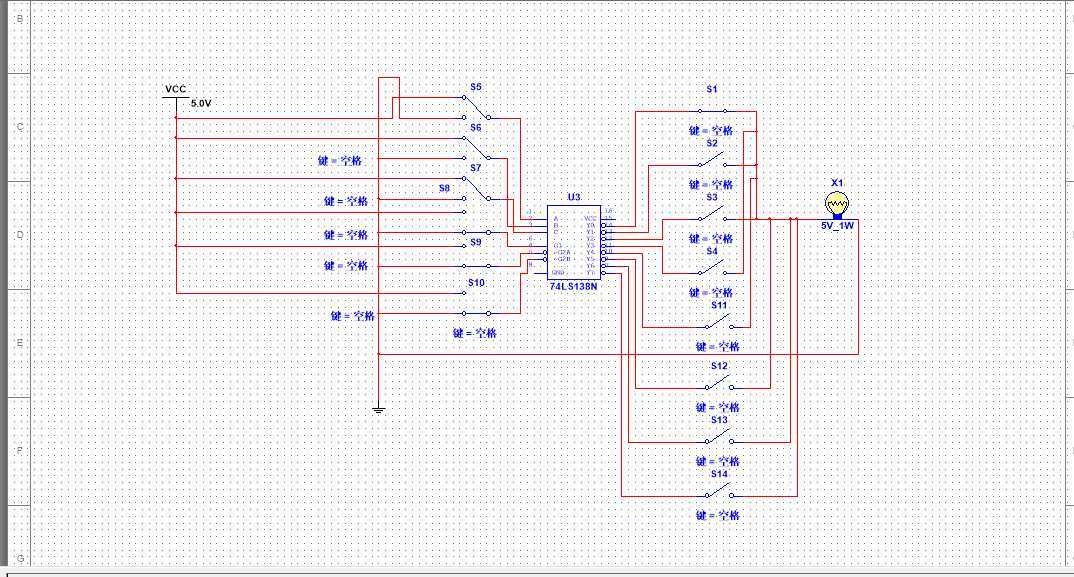Click the 5.0V voltage label

coord(201,103)
